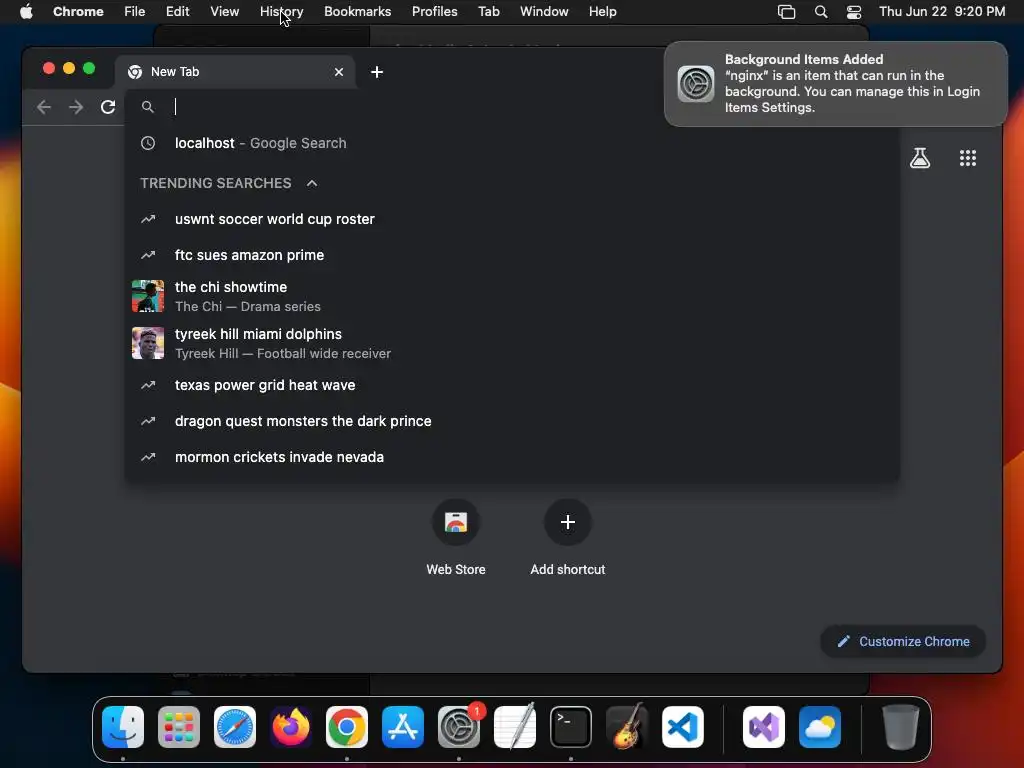
Task: Open Visual Studio Code from the dock
Action: pos(683,727)
